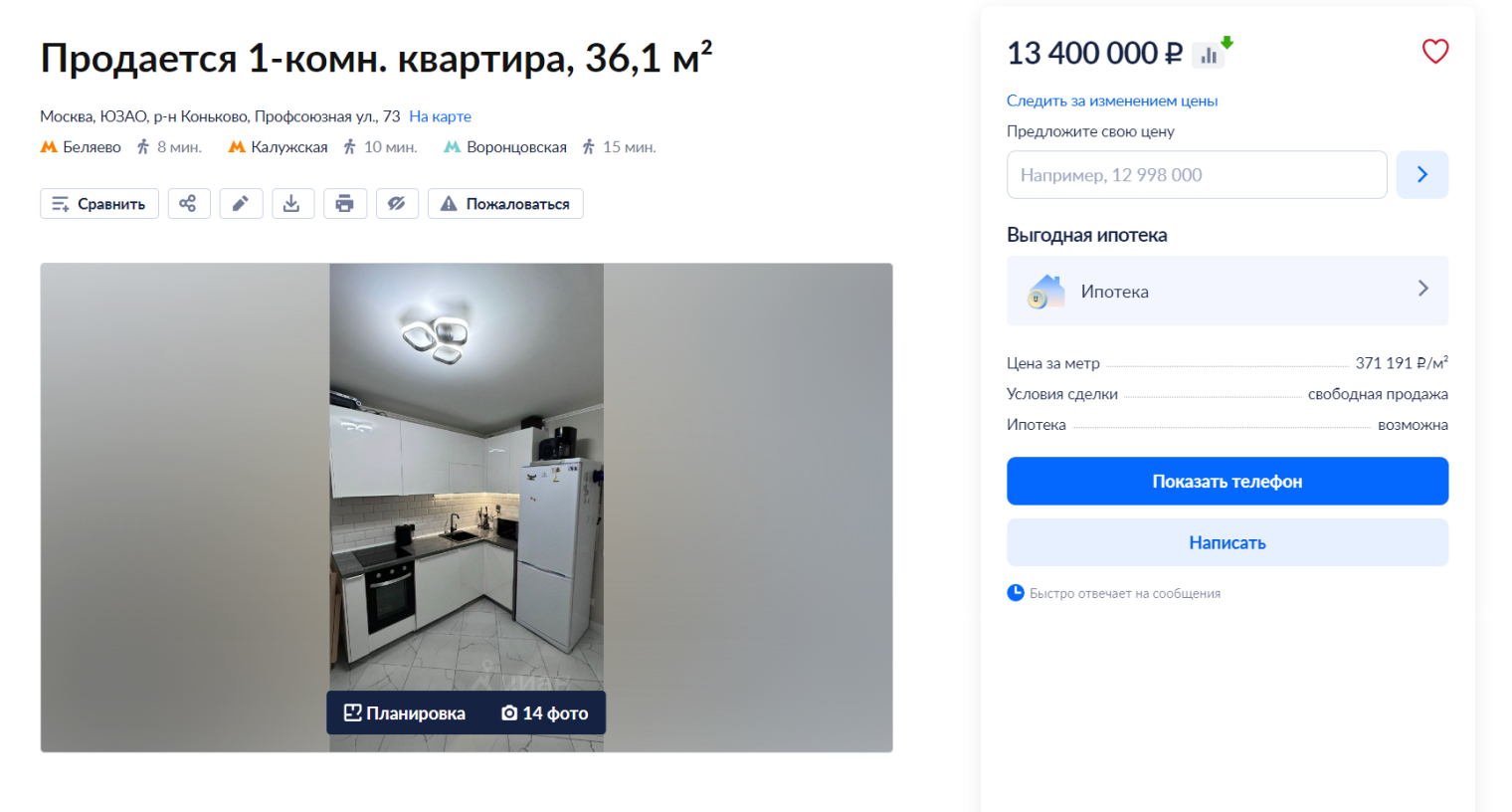Open the 14 фото gallery

click(x=545, y=713)
